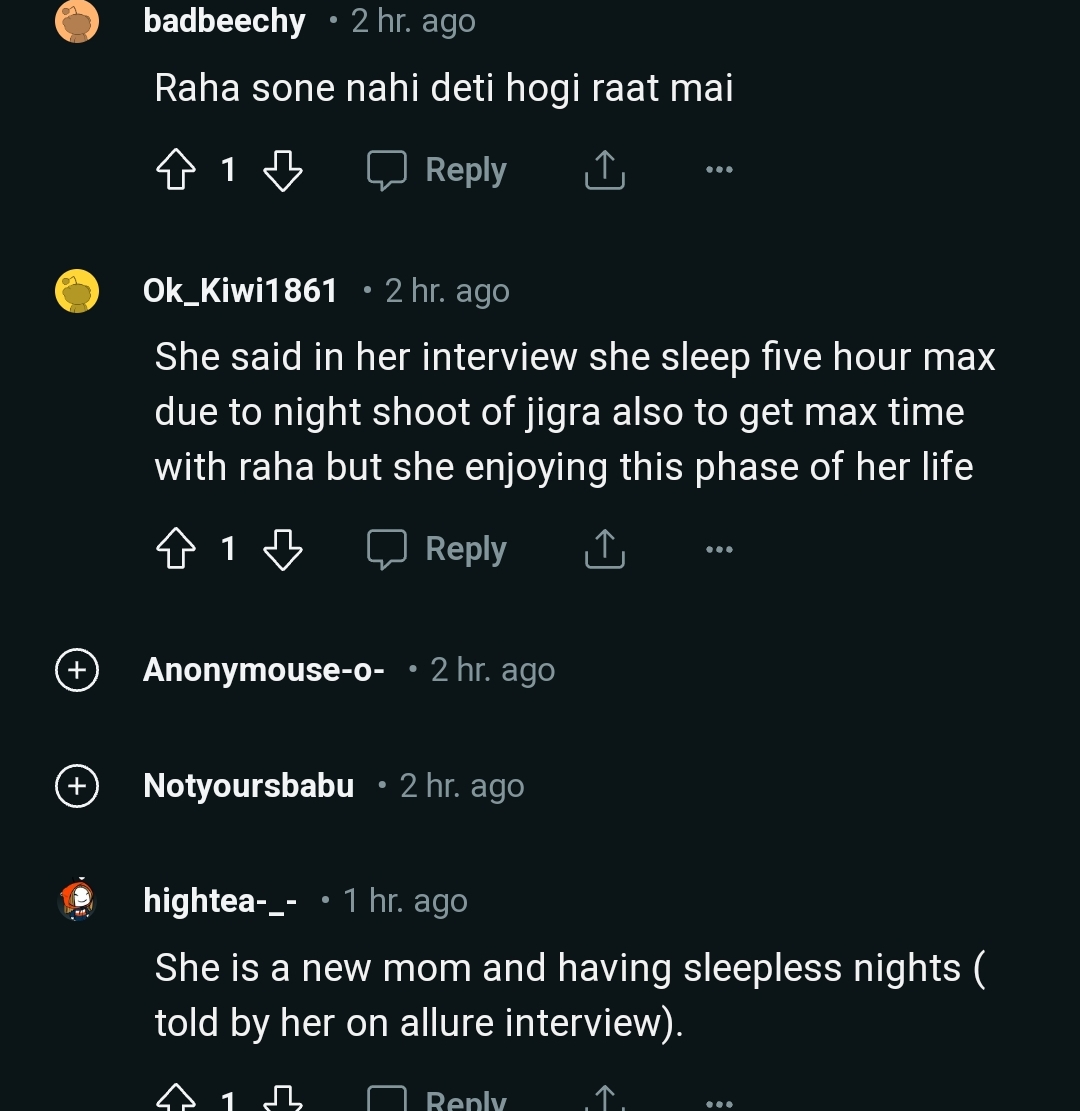Open Ok_Kiwi1861's profile via username
The image size is (1080, 1111).
click(x=240, y=290)
